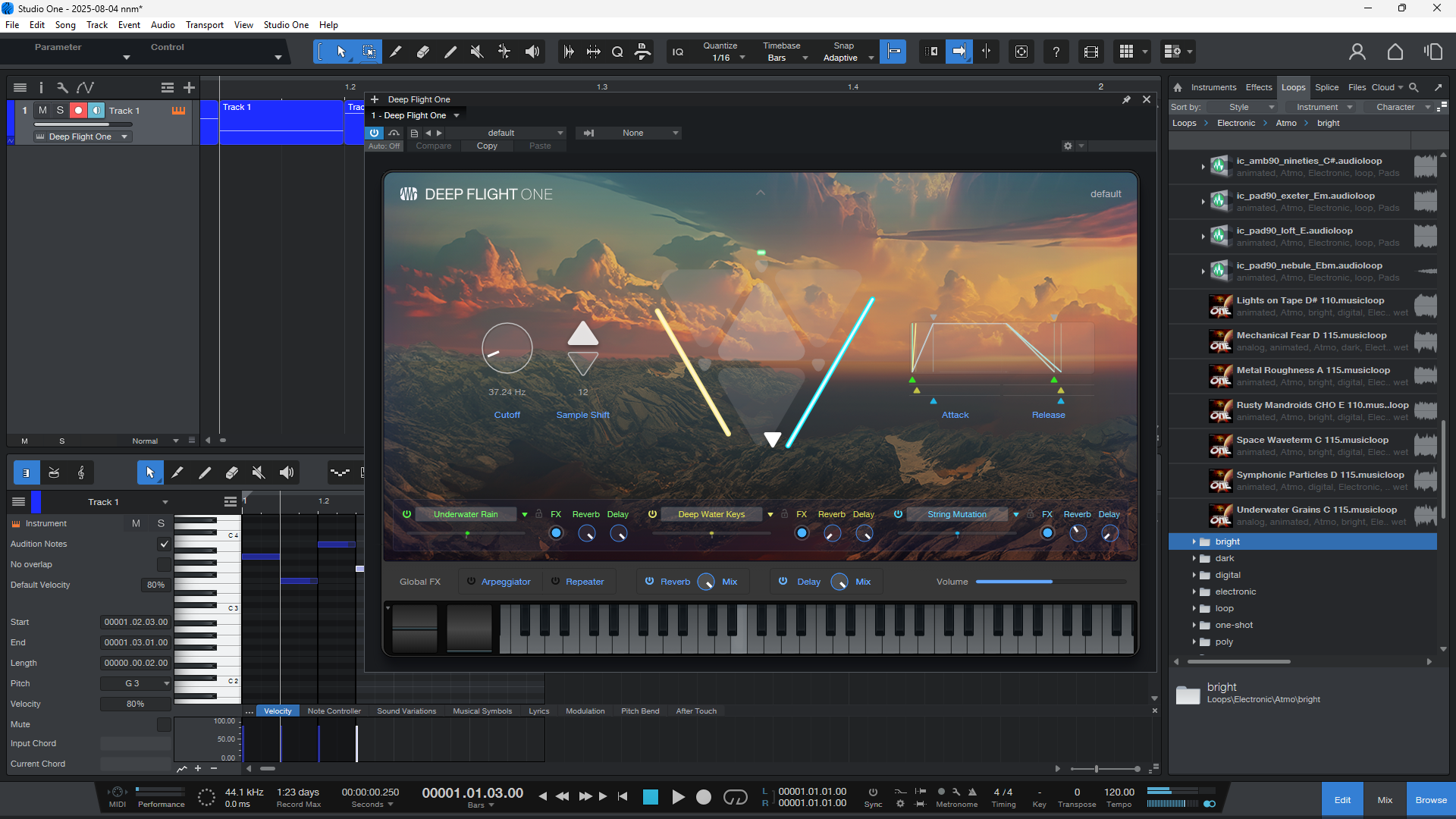This screenshot has width=1456, height=819.
Task: Select the Listen tool in the main toolbar
Action: click(532, 52)
